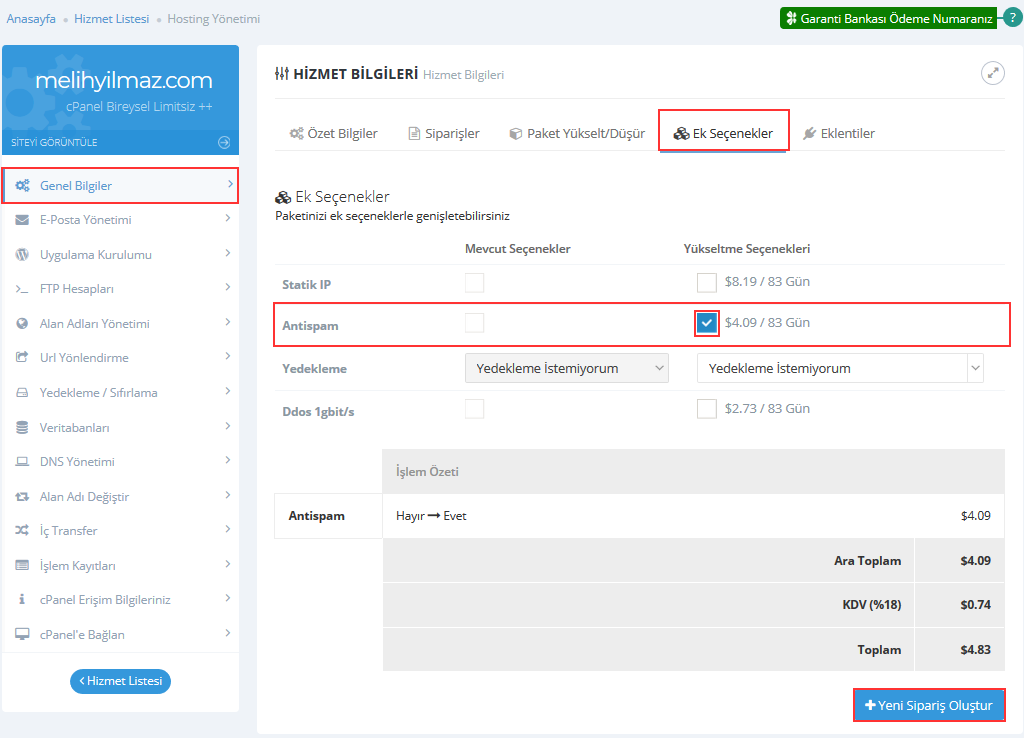This screenshot has height=738, width=1024.
Task: Check the Ddos 1gbit/s upgrade checkbox
Action: coord(707,408)
